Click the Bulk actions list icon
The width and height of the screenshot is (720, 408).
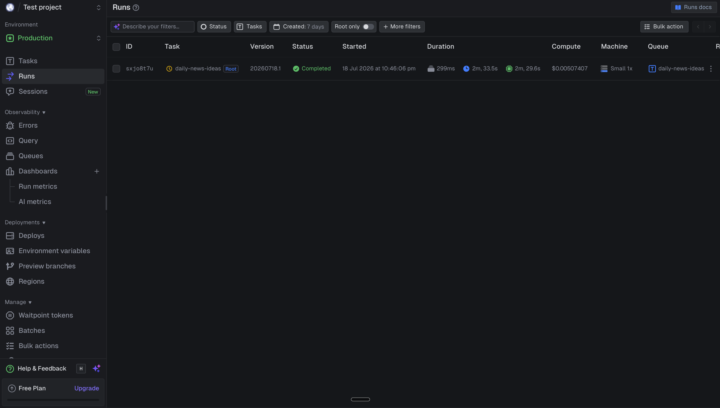10,346
